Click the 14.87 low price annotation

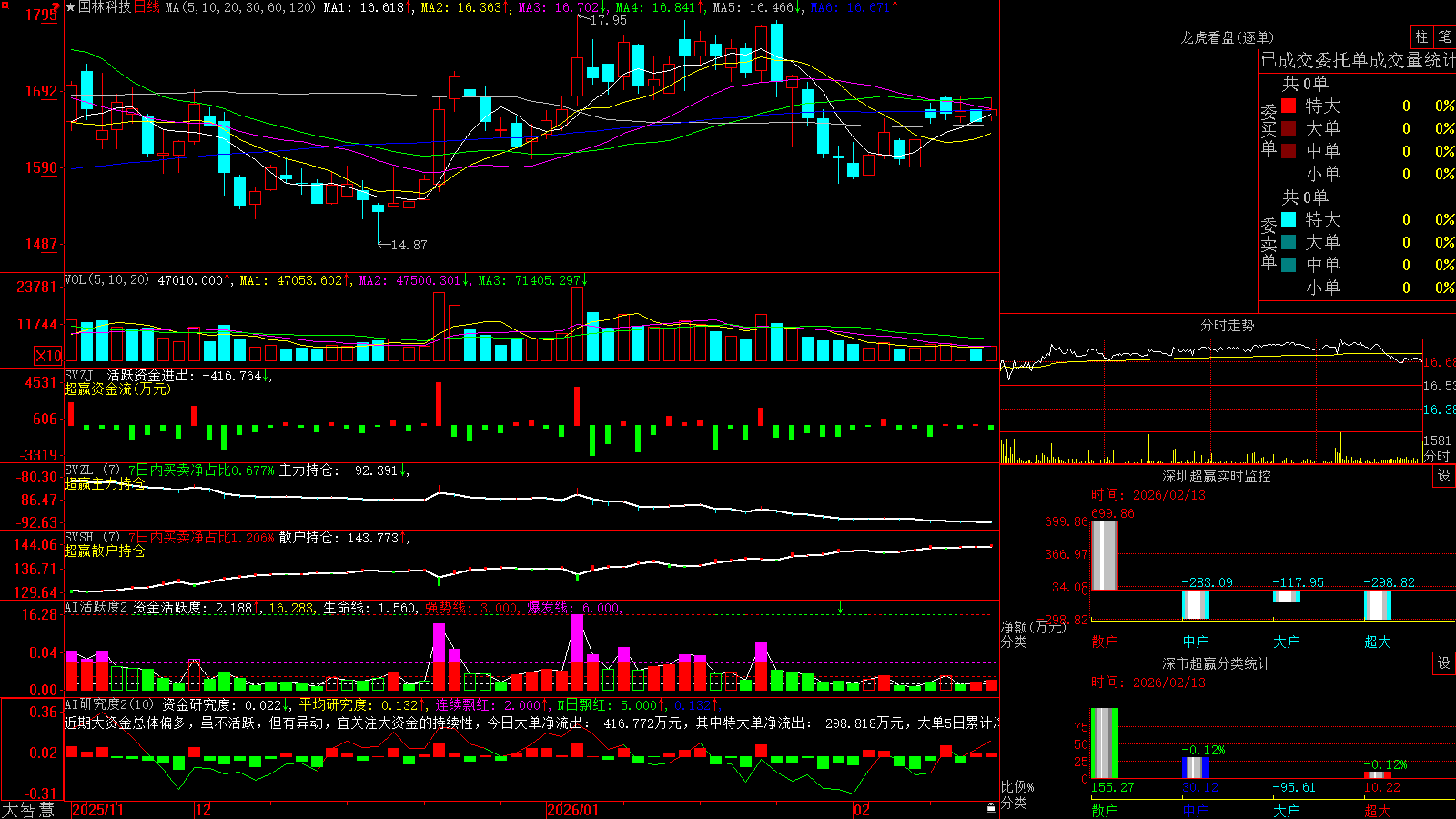pos(409,245)
